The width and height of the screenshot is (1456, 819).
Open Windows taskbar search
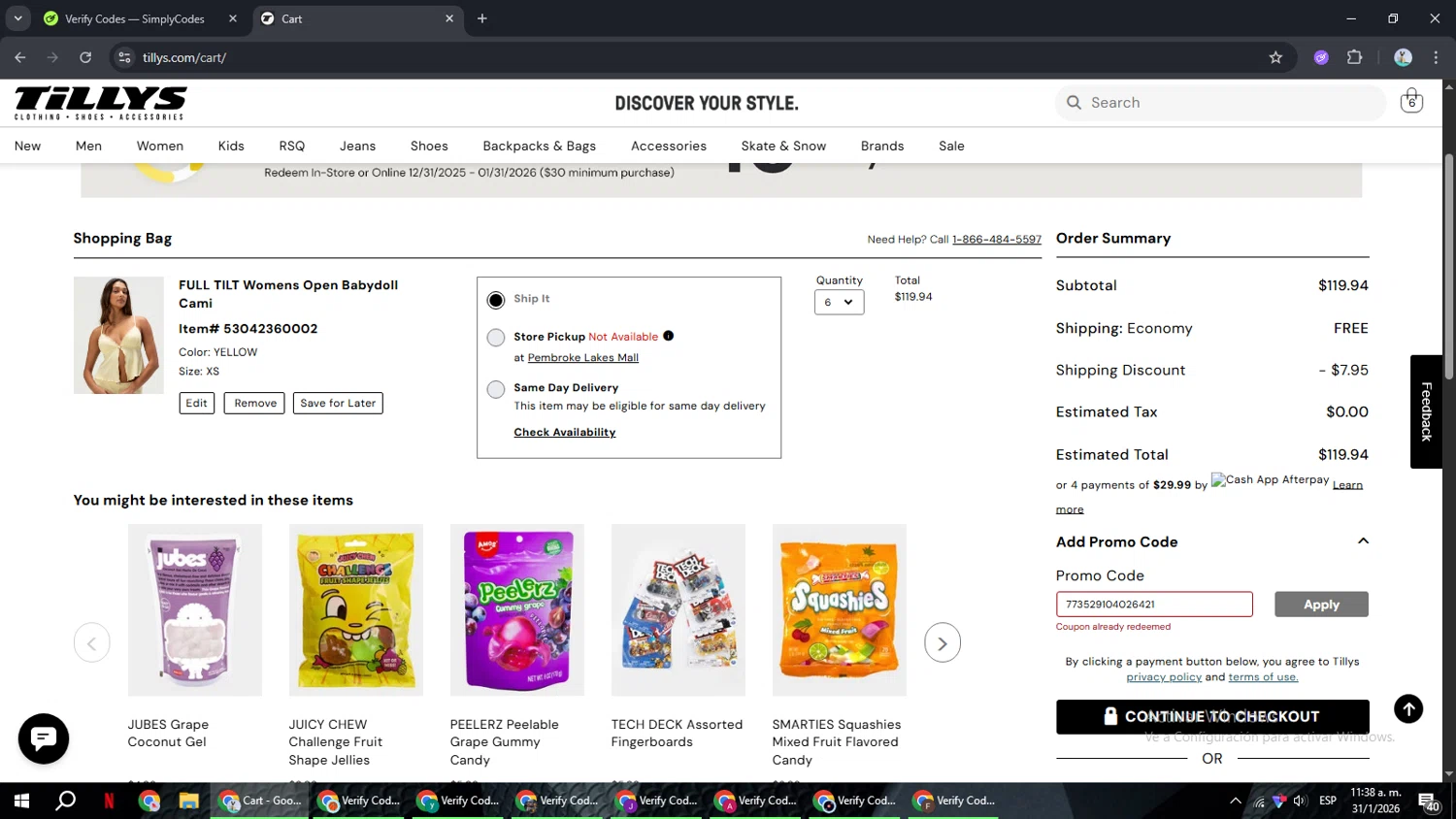(65, 801)
